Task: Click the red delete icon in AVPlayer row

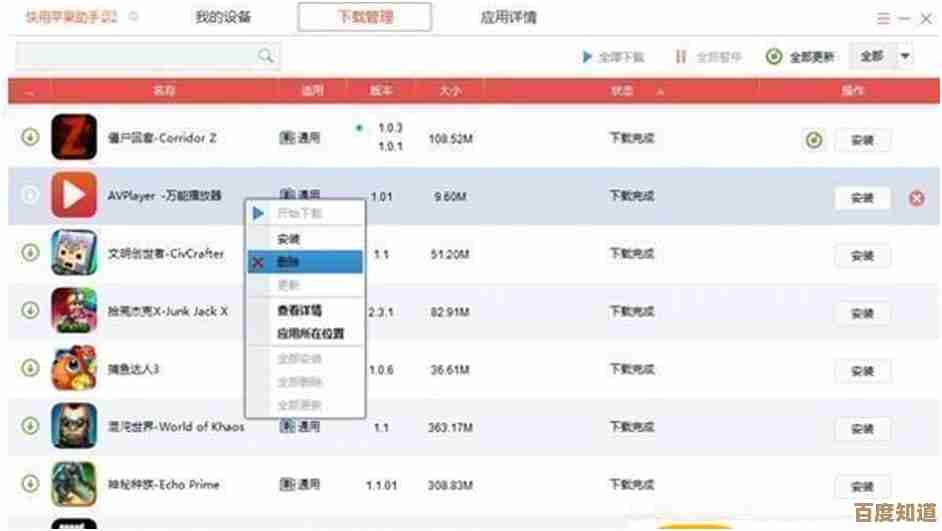Action: coord(916,198)
